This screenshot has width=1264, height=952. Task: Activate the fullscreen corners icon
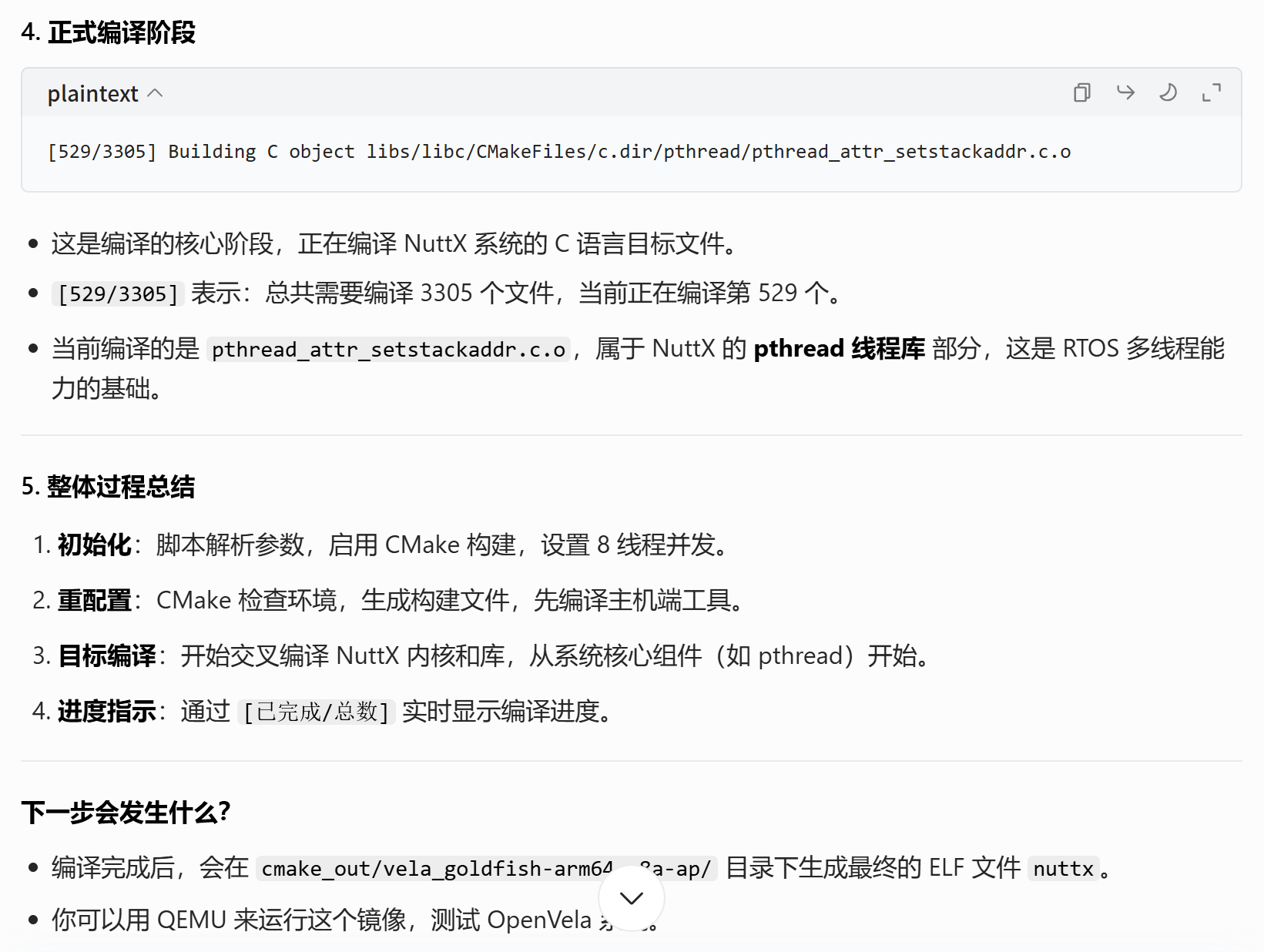click(x=1210, y=92)
